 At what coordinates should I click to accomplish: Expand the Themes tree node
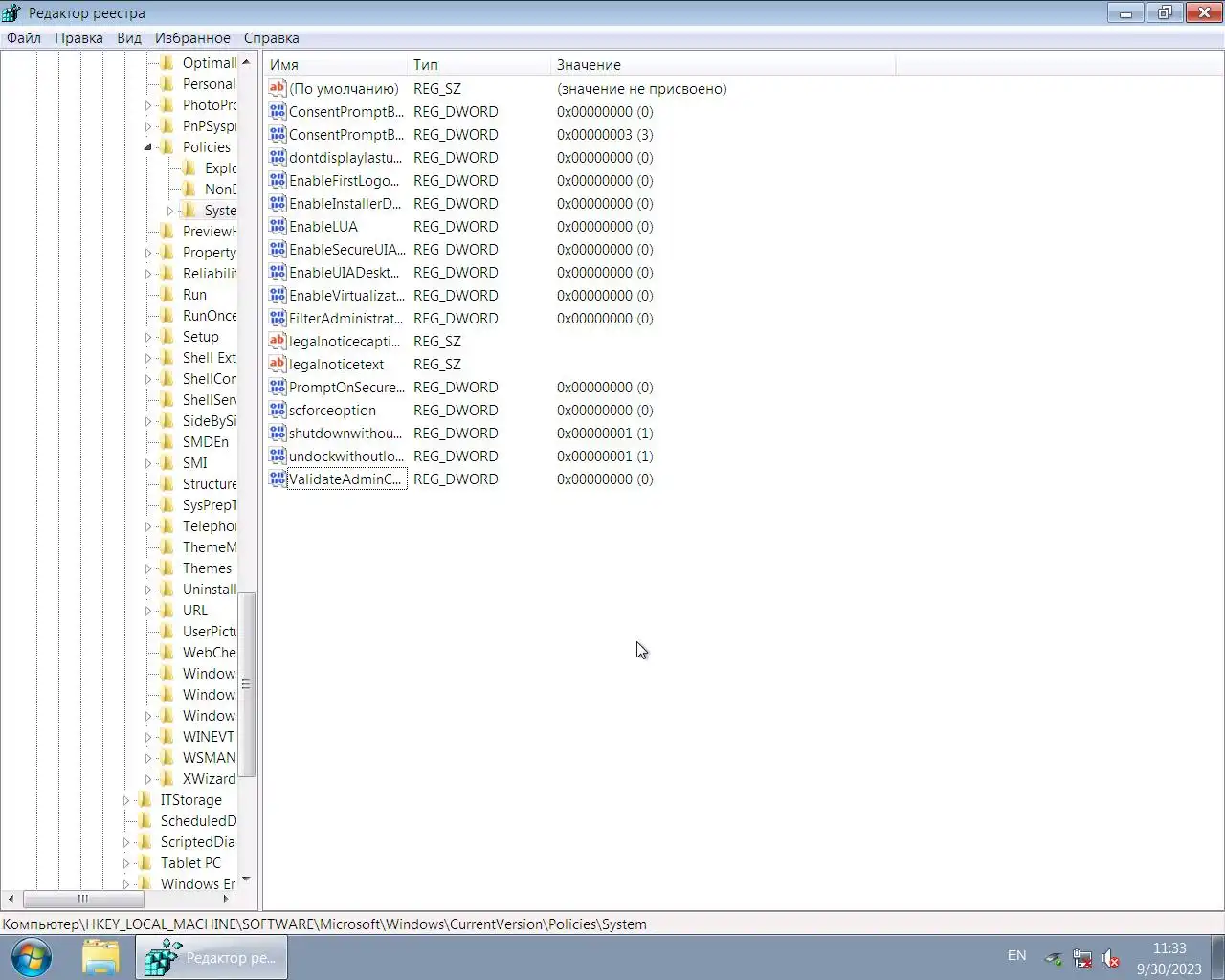[148, 568]
